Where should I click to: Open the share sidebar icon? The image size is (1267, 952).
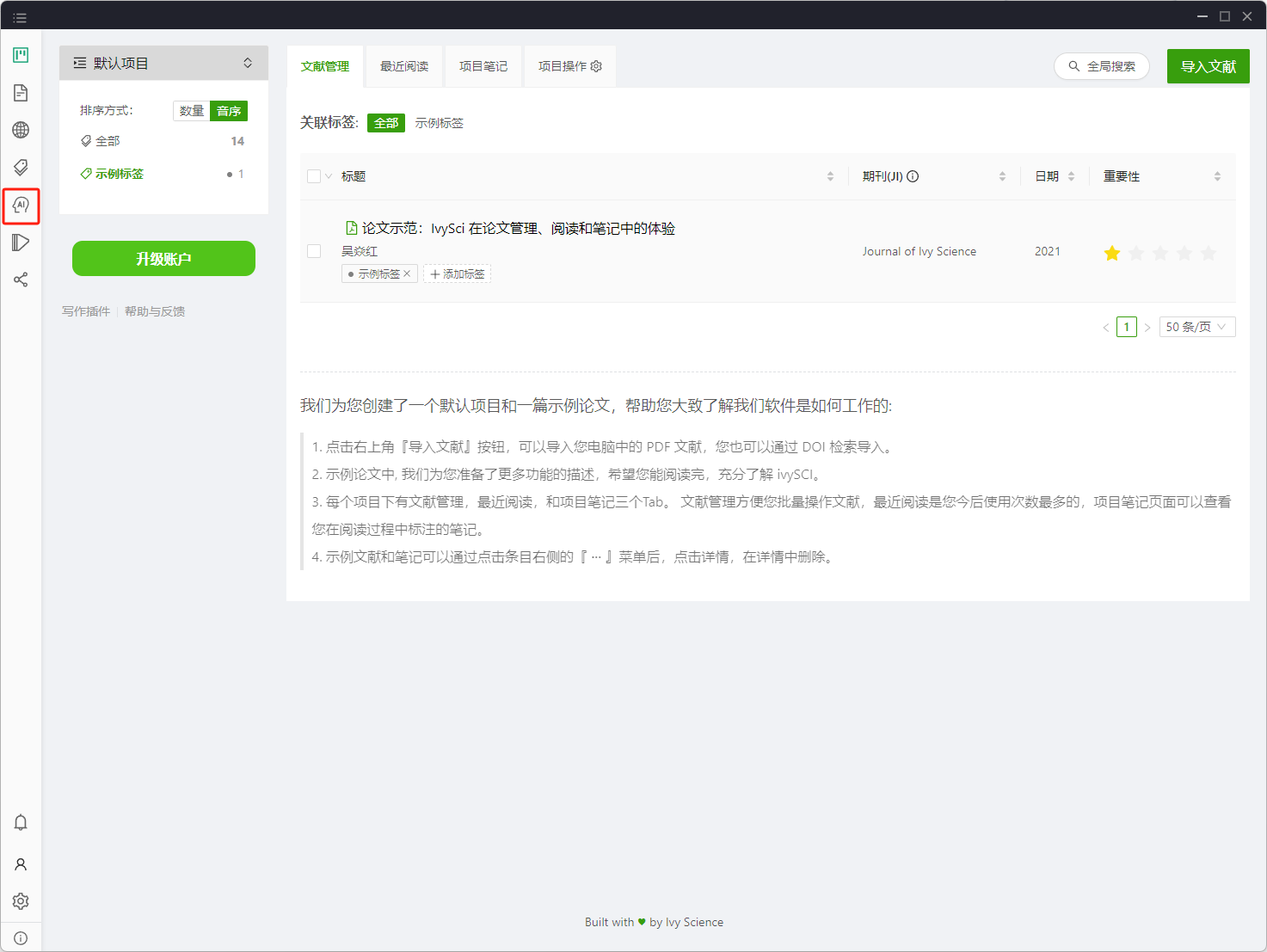pos(21,279)
